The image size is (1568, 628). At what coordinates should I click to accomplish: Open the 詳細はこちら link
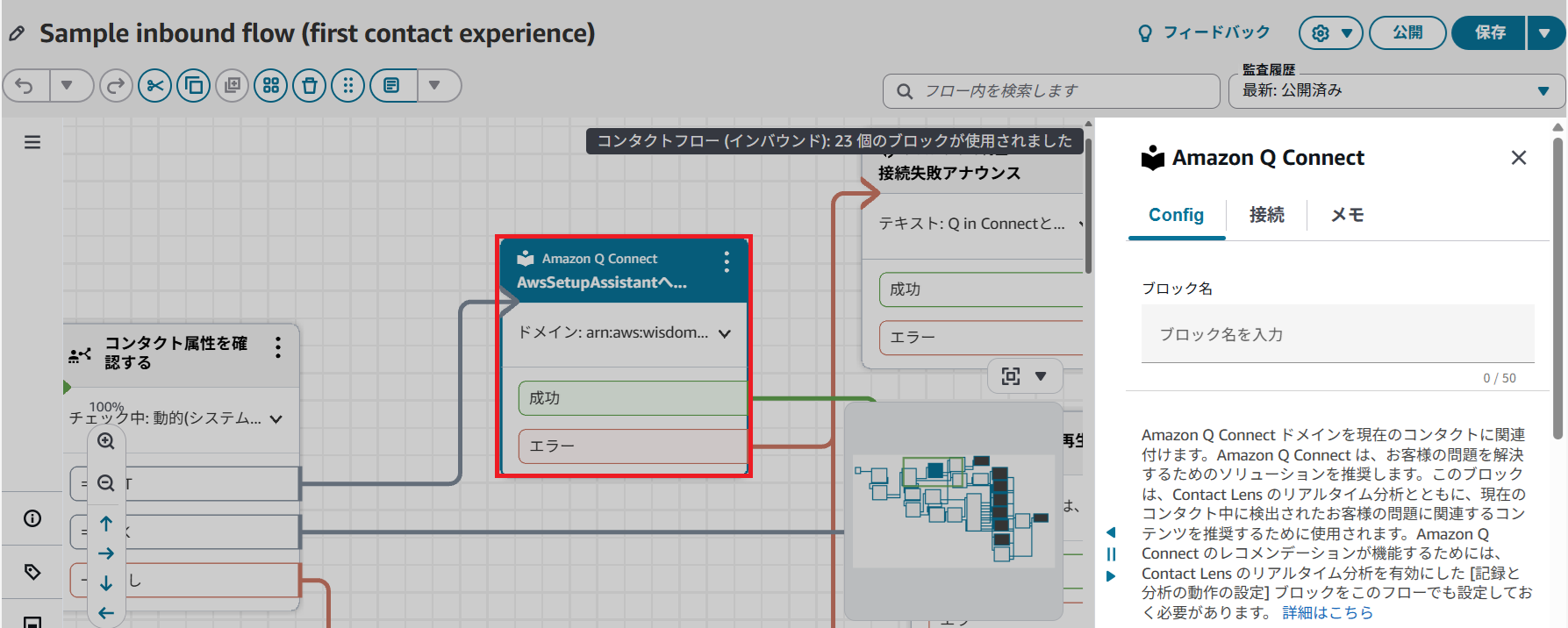pyautogui.click(x=1328, y=613)
